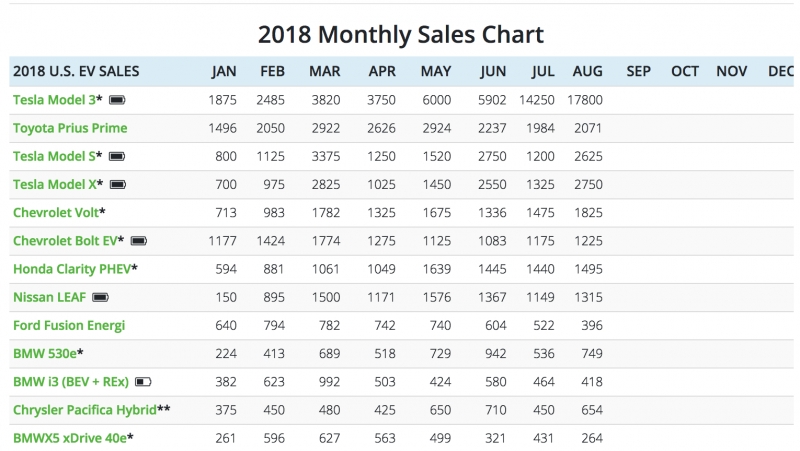The width and height of the screenshot is (800, 451).
Task: Click the 2018 U.S. EV SALES header
Action: (76, 71)
